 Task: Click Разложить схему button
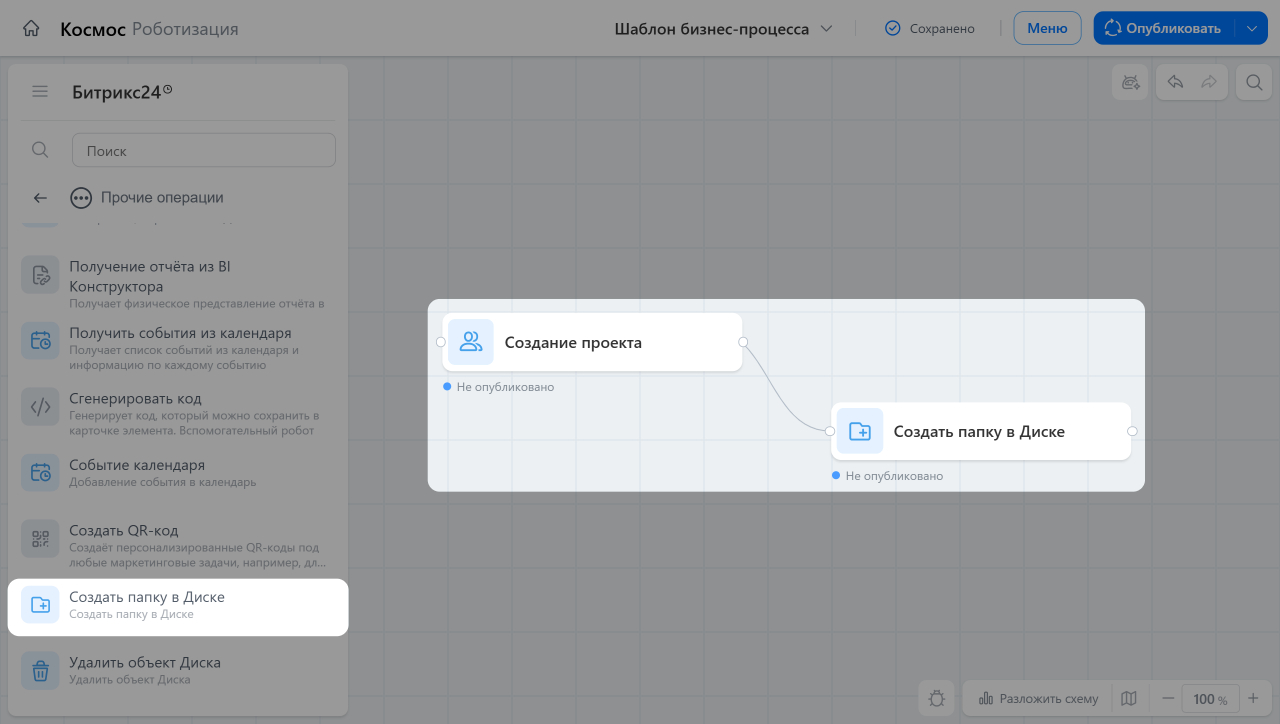pos(1038,698)
